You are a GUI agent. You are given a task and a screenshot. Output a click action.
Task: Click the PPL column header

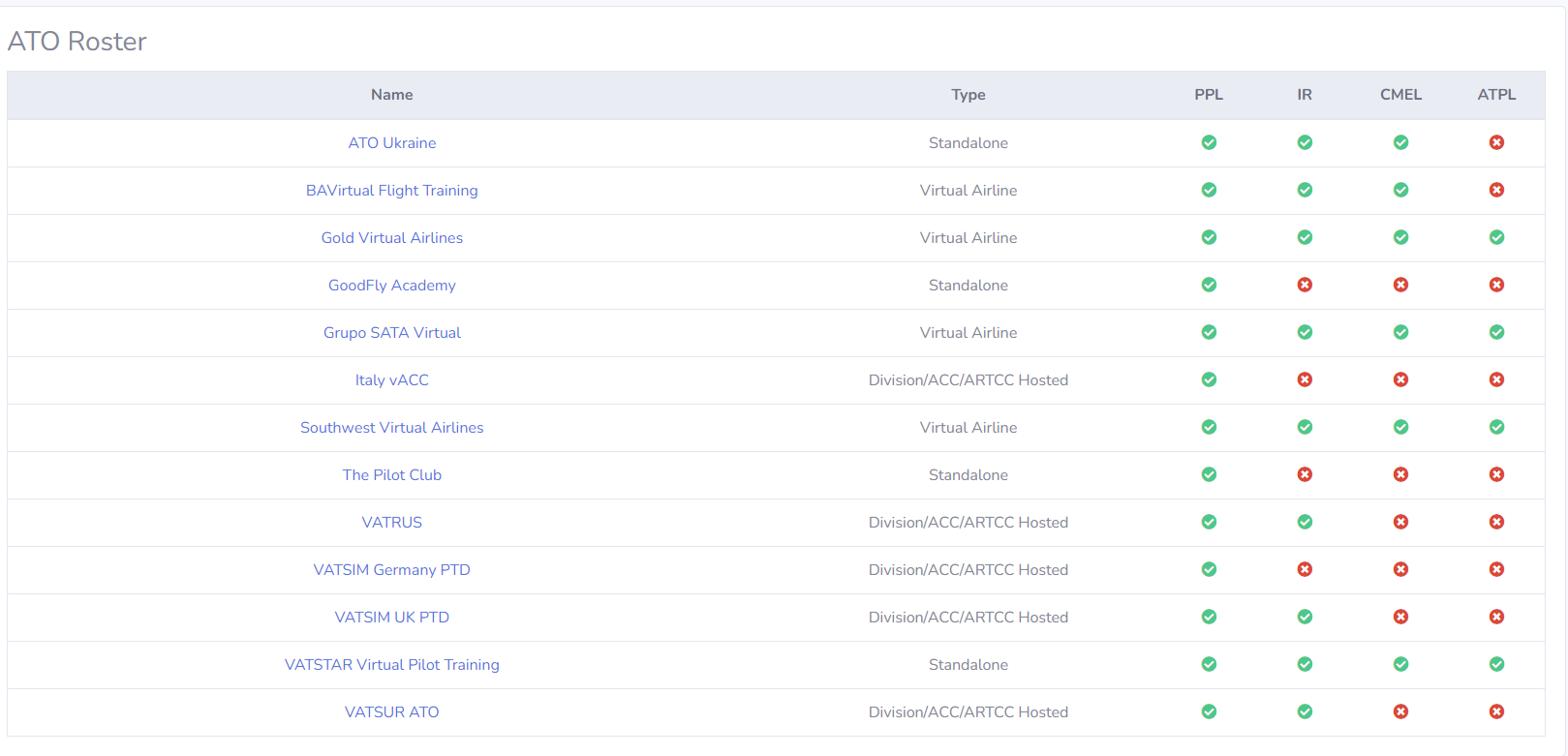(x=1209, y=95)
